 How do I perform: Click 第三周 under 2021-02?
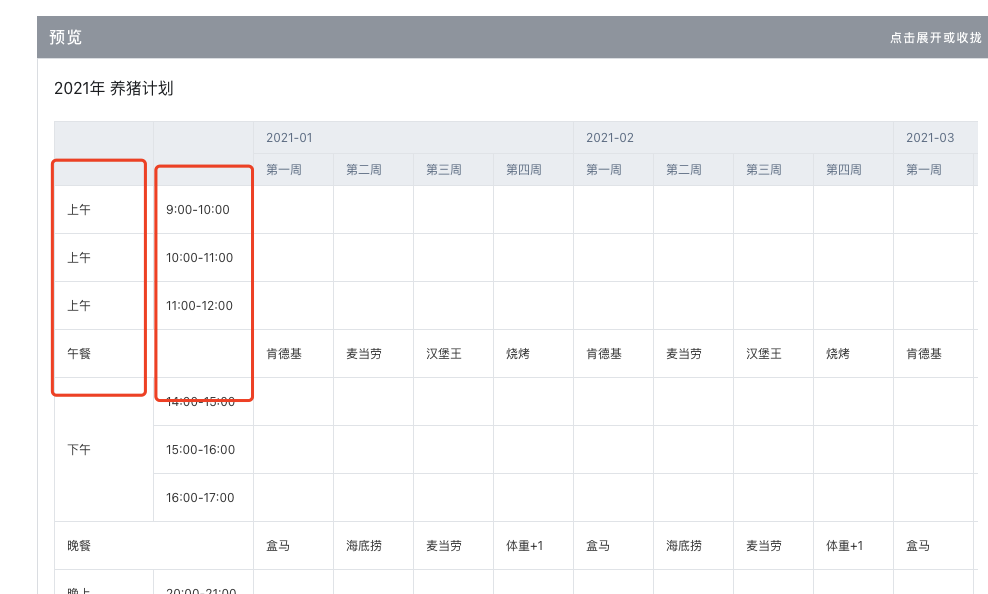point(764,169)
